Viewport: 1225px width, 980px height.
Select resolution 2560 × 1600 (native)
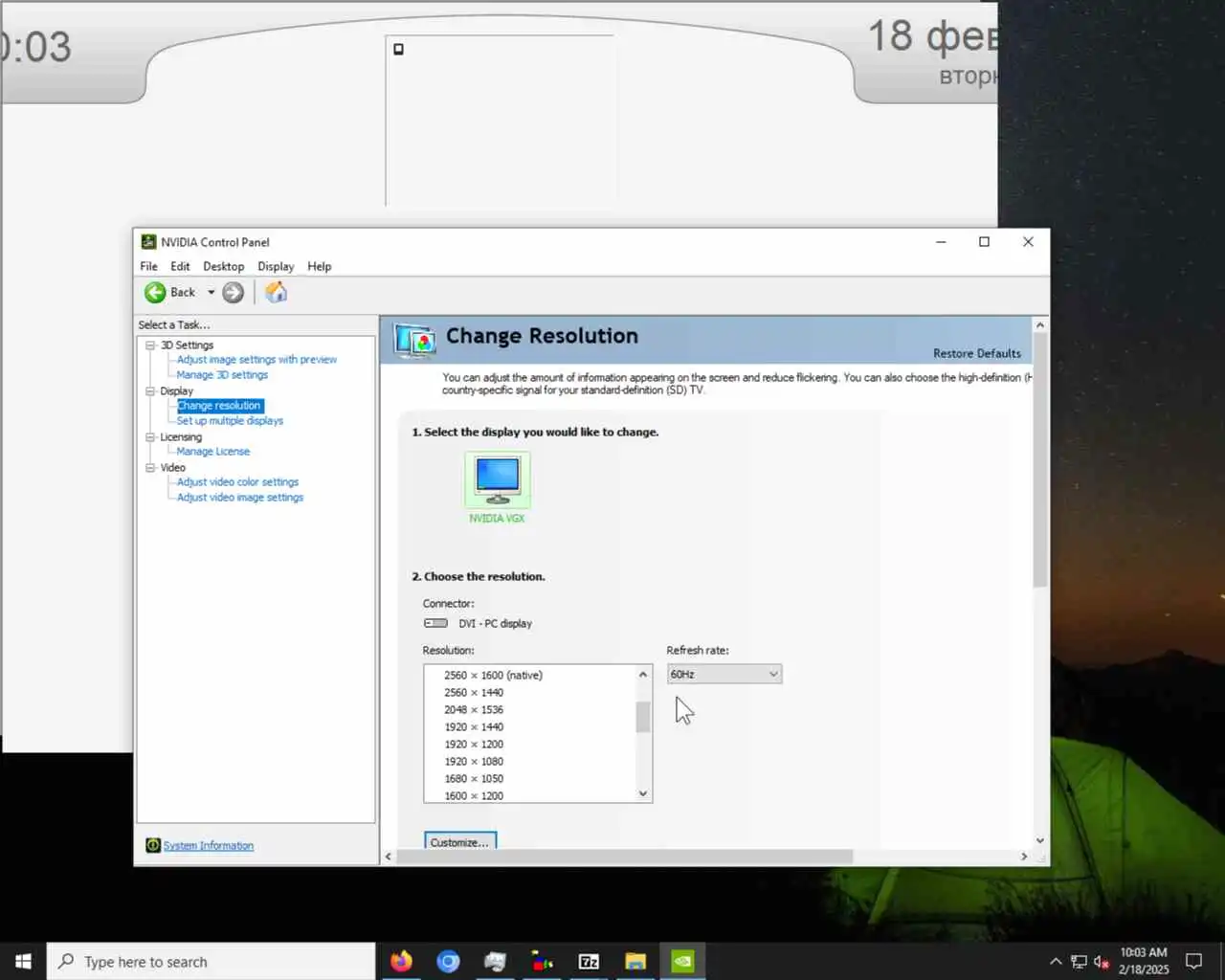(x=493, y=675)
